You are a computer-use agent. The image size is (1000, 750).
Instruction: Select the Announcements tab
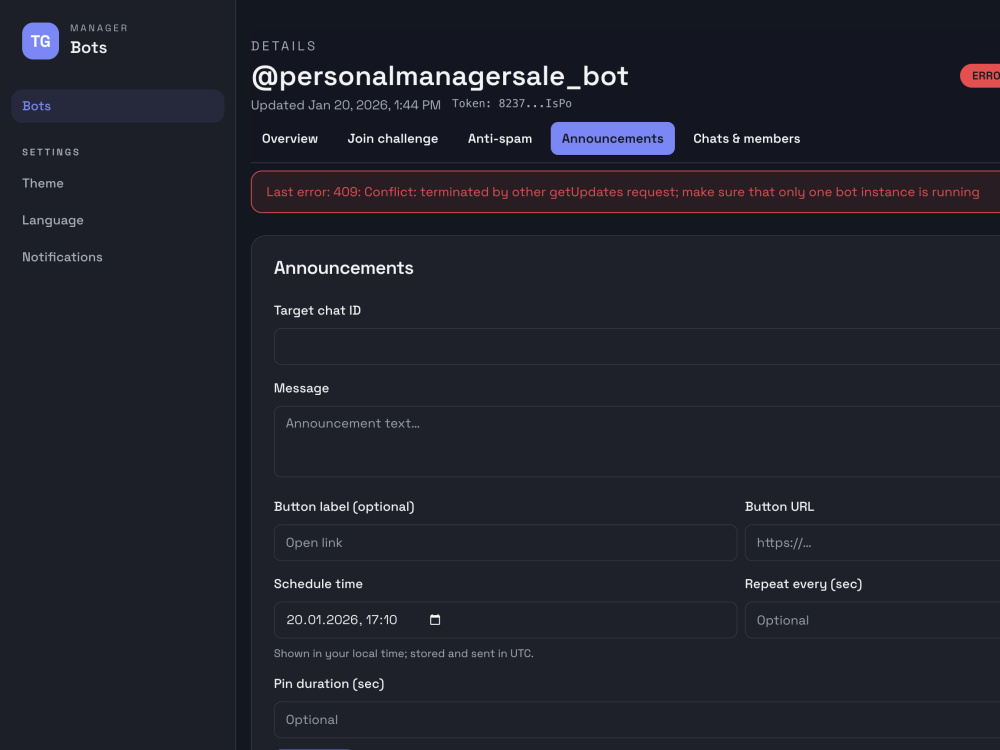point(612,138)
